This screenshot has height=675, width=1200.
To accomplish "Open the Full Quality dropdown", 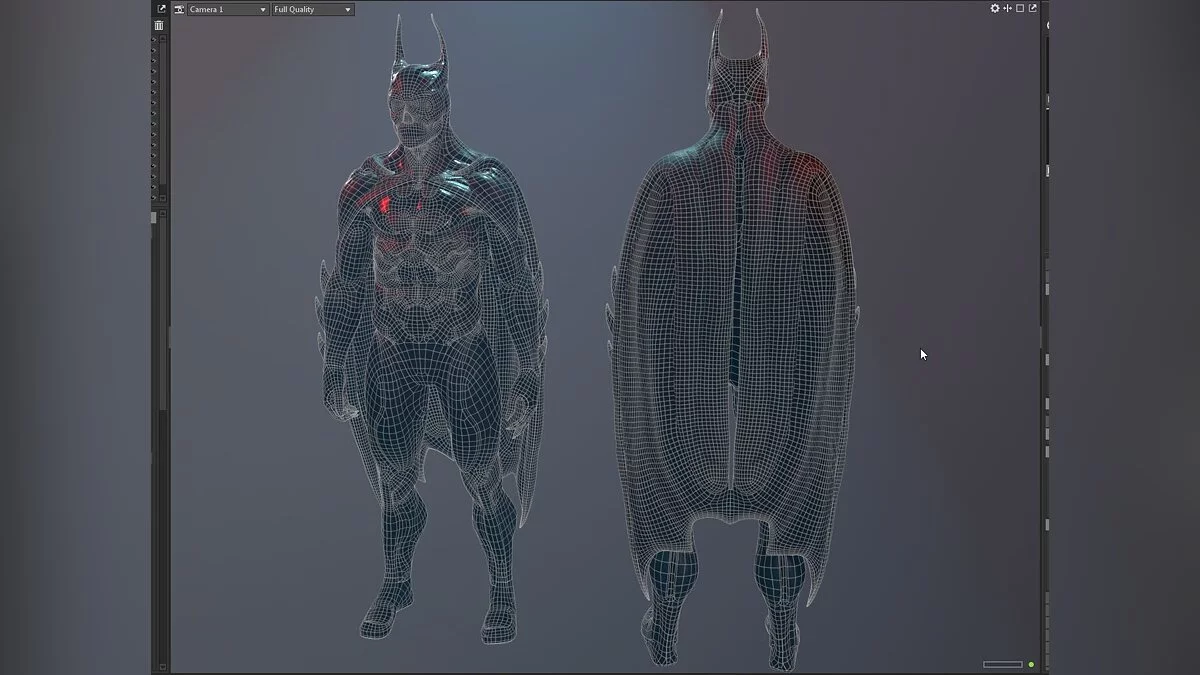I will (313, 9).
